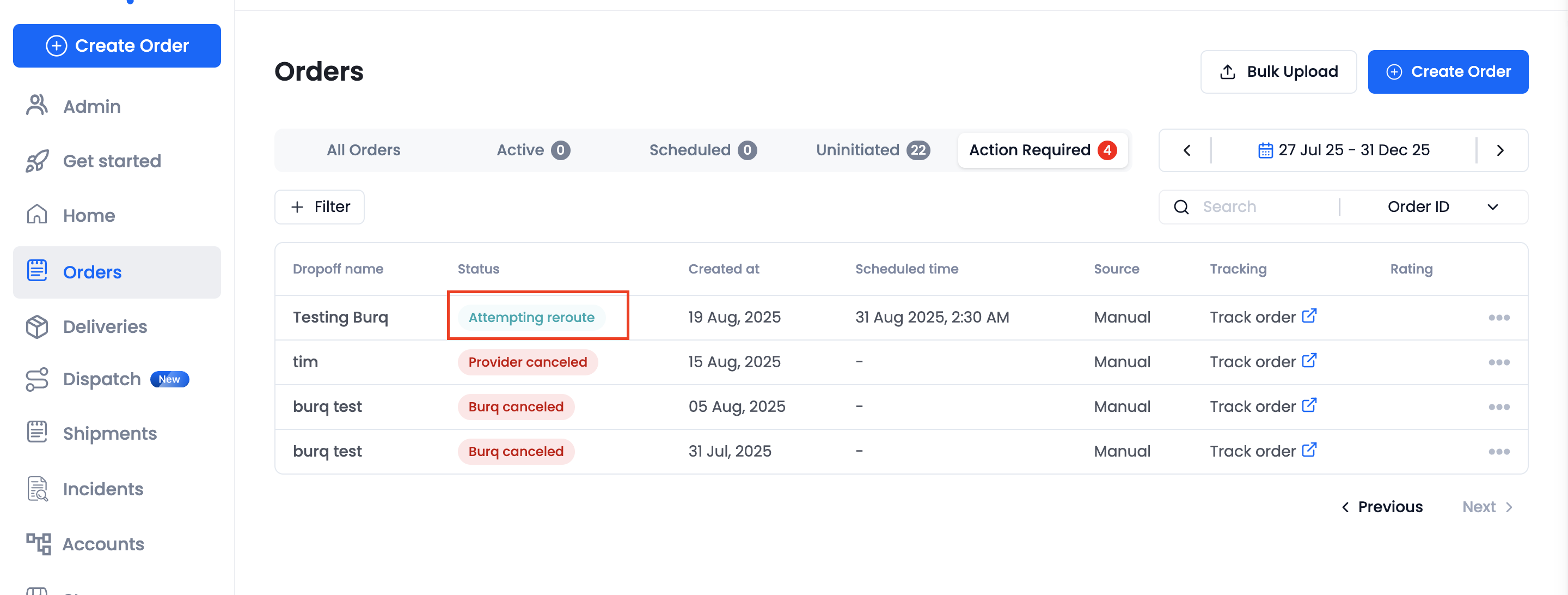This screenshot has height=595, width=1568.
Task: Click into the order Search field
Action: [x=1266, y=207]
